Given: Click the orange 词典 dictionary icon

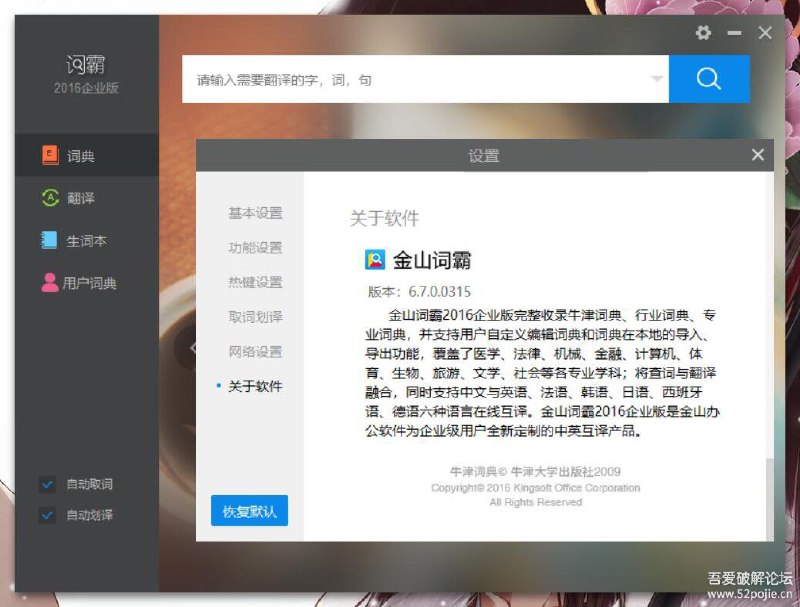Looking at the screenshot, I should [50, 155].
